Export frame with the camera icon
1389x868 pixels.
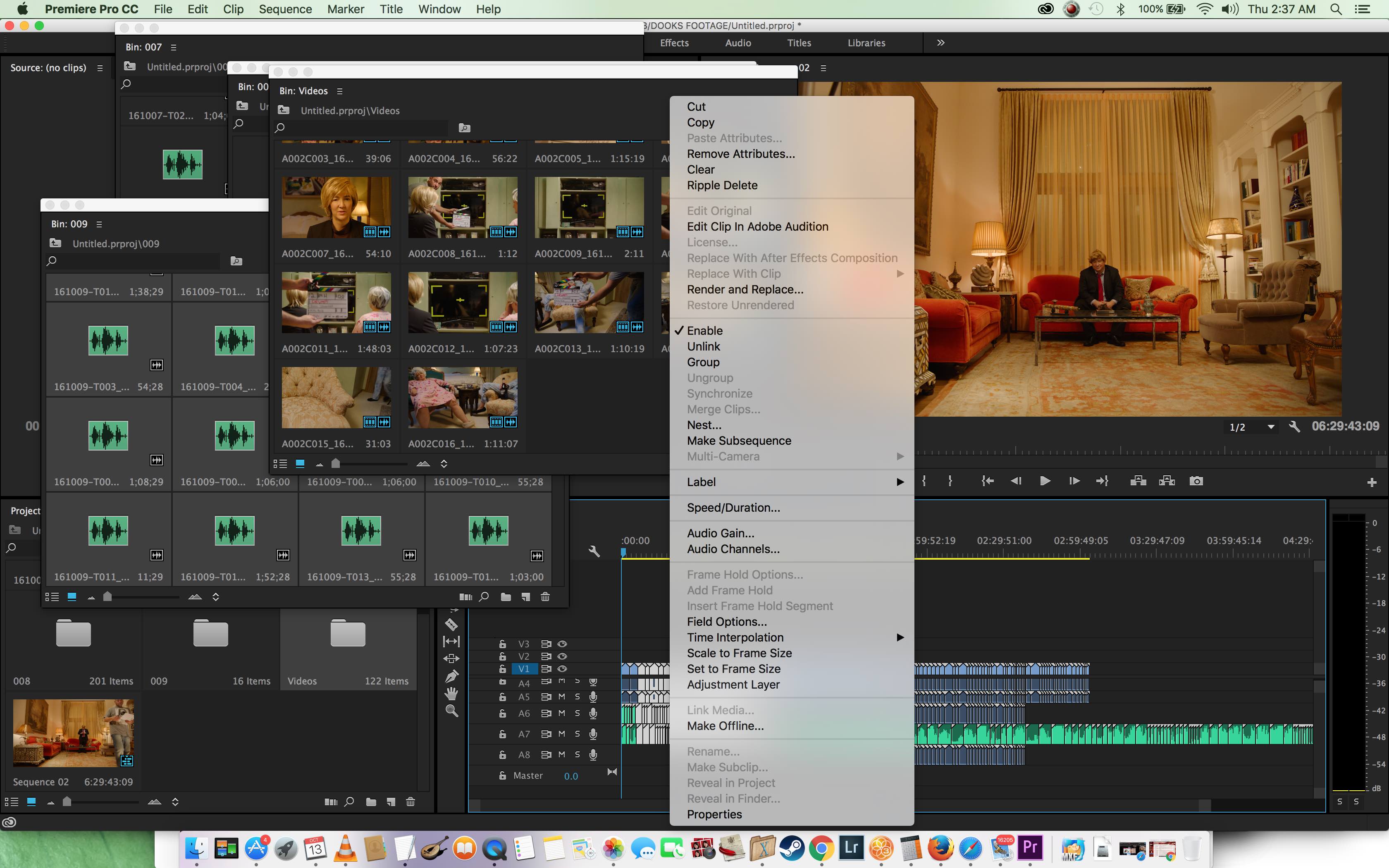tap(1196, 481)
